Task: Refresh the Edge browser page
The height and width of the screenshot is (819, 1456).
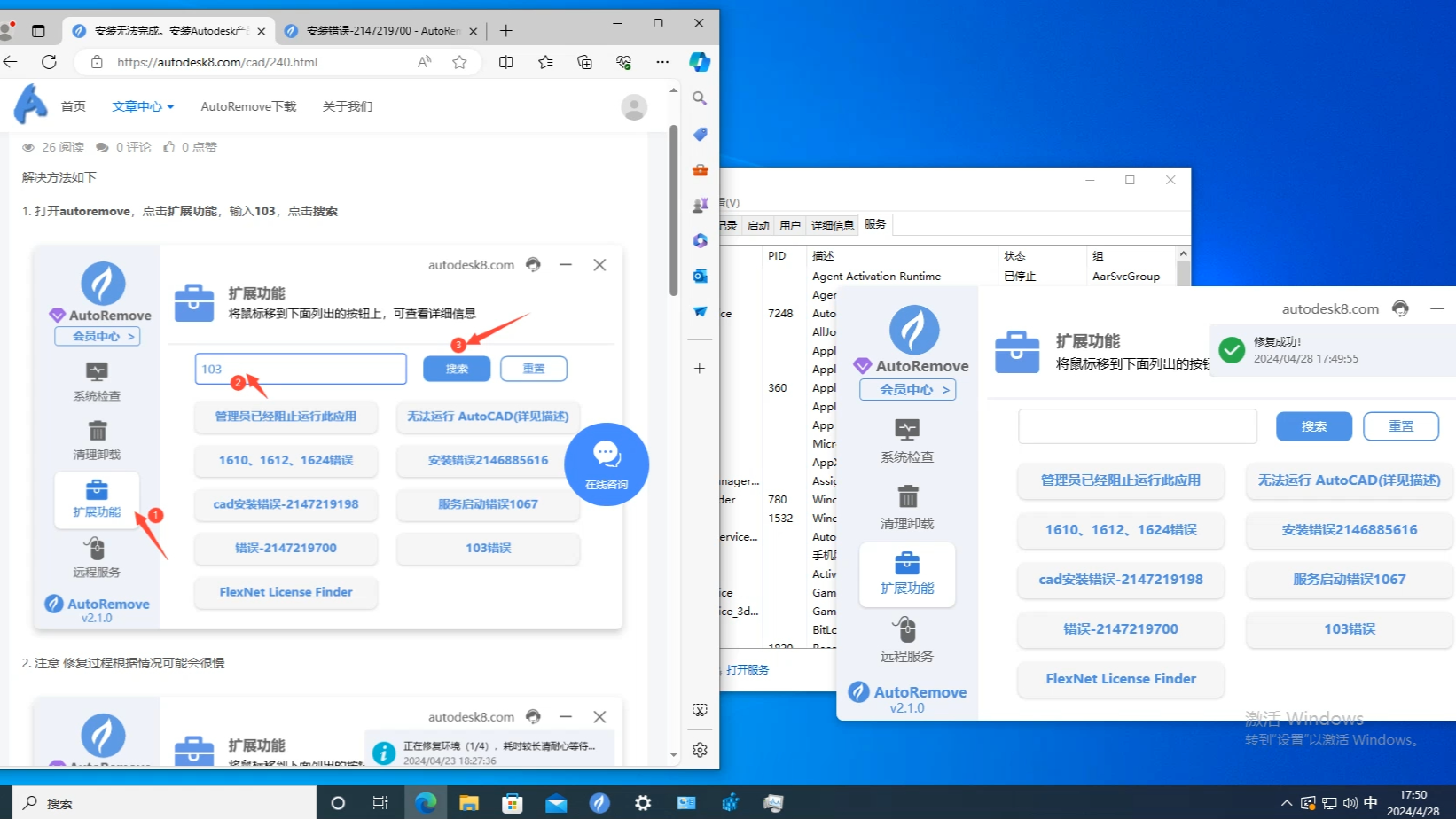Action: click(x=49, y=62)
